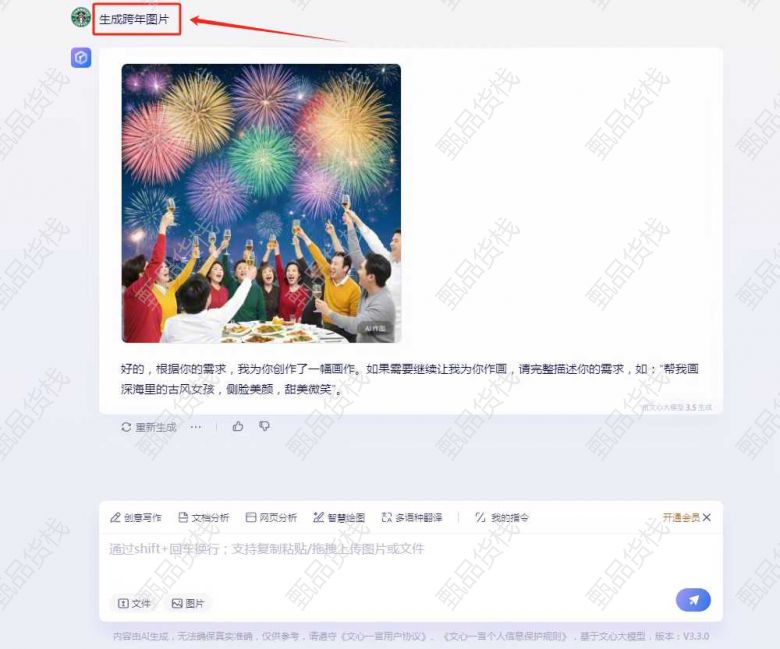Select the 多语种翻译 tool
Image resolution: width=780 pixels, height=649 pixels.
(x=412, y=518)
